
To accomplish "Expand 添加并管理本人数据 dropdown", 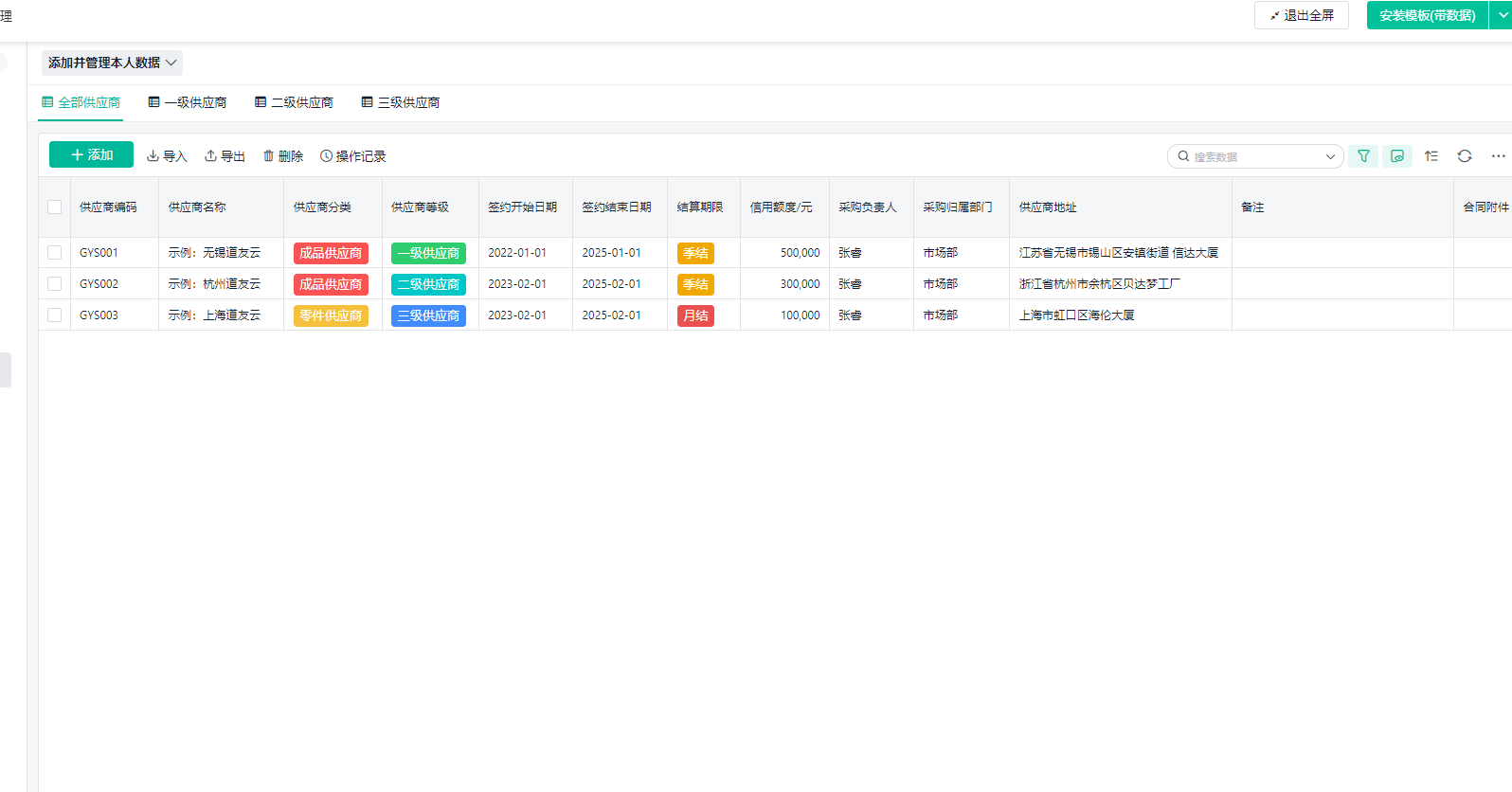I will (112, 63).
